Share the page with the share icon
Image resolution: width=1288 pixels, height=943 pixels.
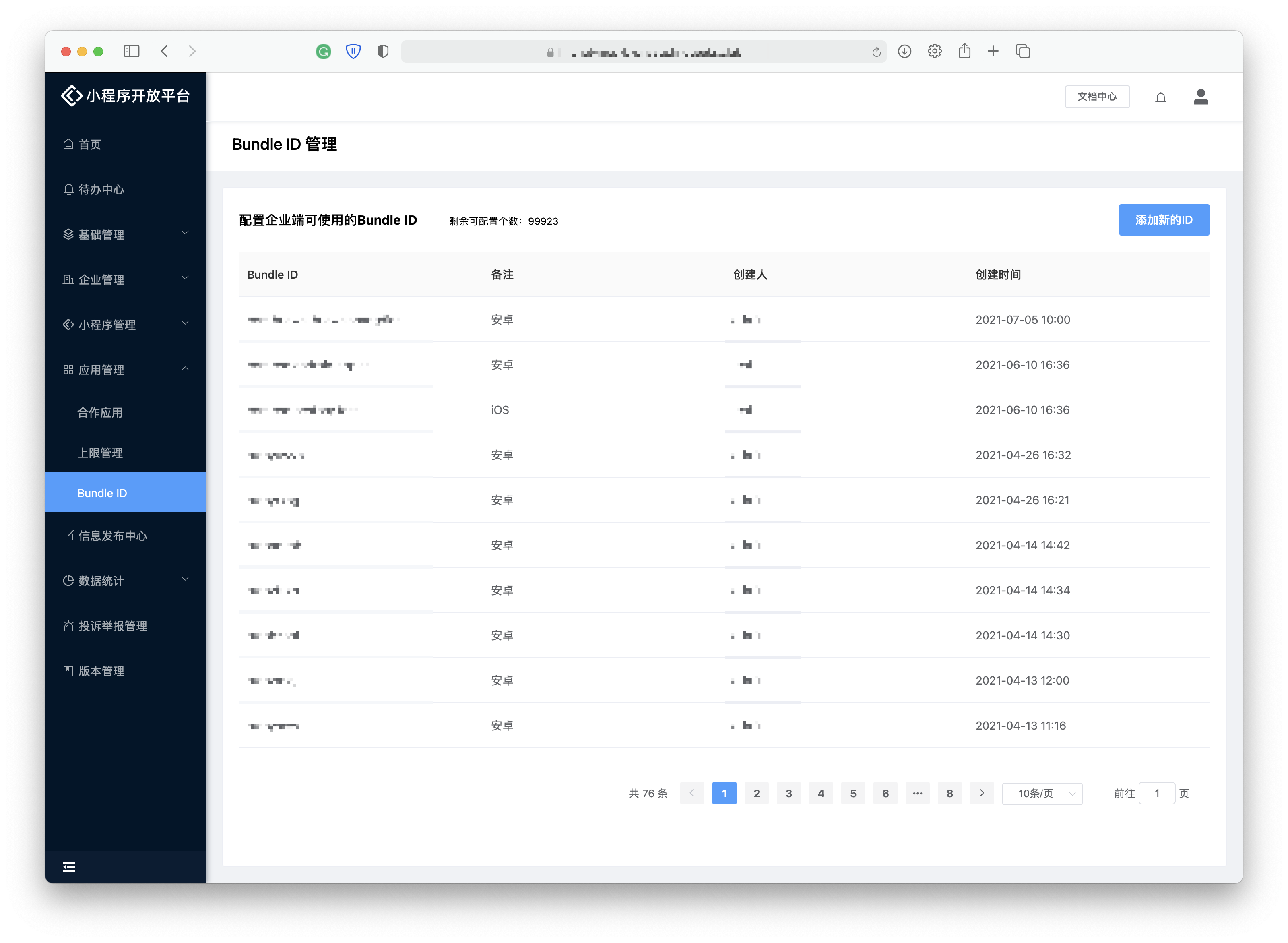click(x=964, y=51)
